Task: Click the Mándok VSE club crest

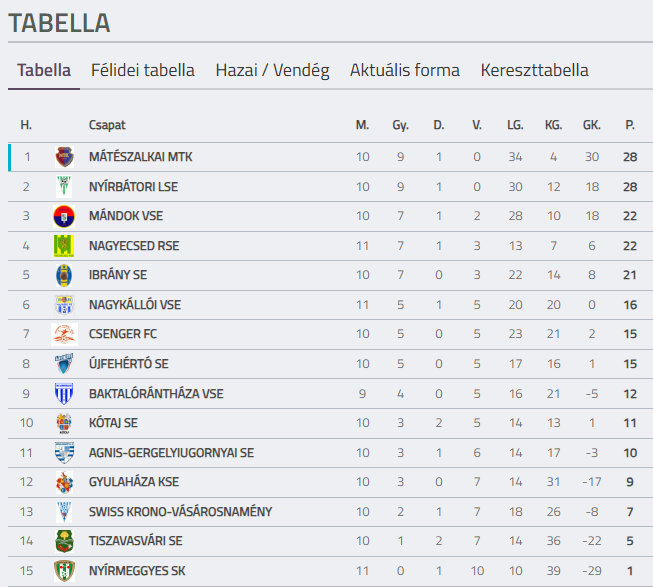Action: click(64, 216)
